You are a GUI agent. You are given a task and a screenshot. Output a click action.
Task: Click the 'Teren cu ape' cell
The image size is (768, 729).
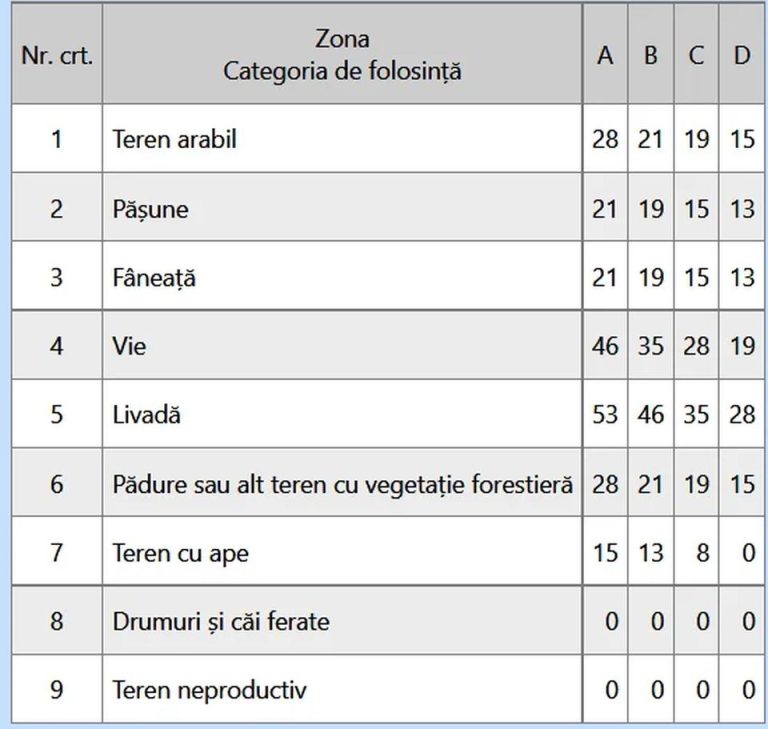(x=342, y=552)
